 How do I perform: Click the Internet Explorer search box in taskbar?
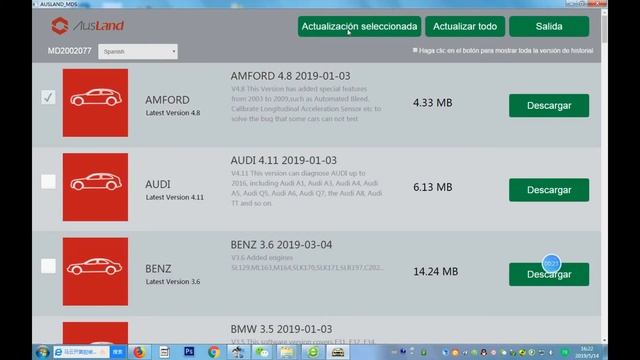(81, 352)
